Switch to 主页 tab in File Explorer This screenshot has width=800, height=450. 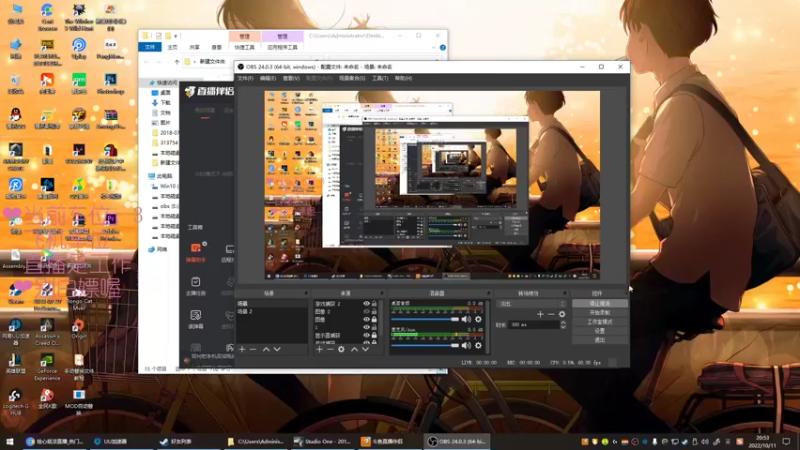coord(172,47)
